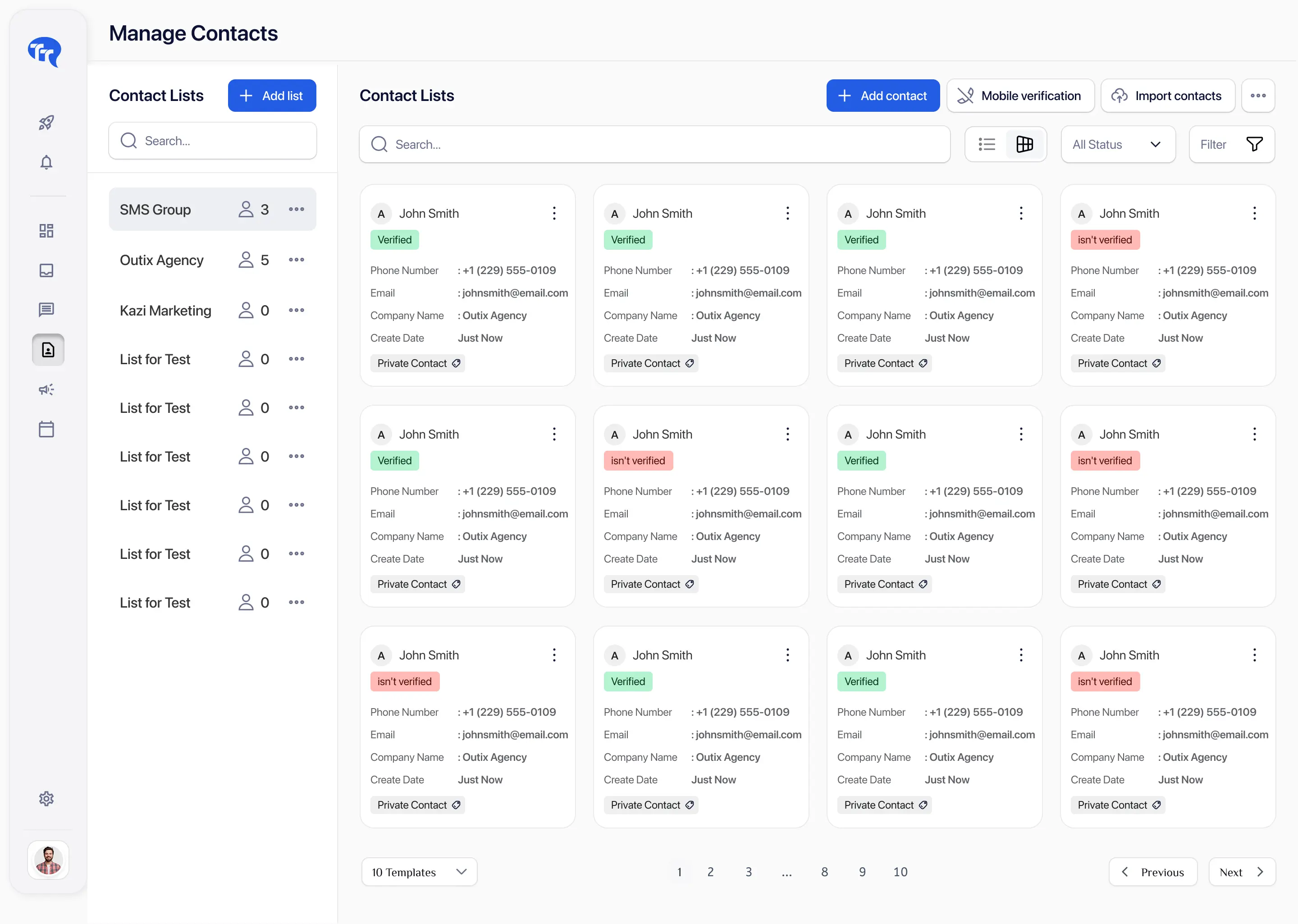Open the inbox tray icon in sidebar
Screen dimensions: 1298x924
pos(46,270)
